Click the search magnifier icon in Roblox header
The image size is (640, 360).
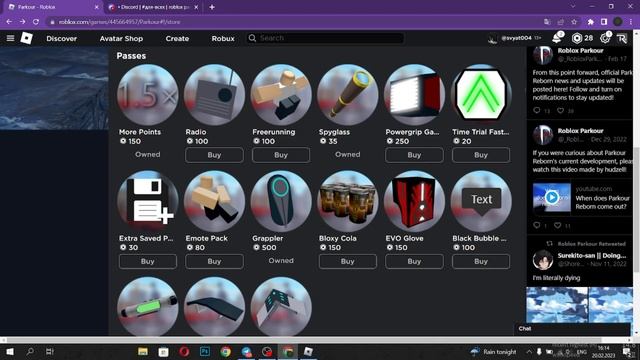[252, 38]
